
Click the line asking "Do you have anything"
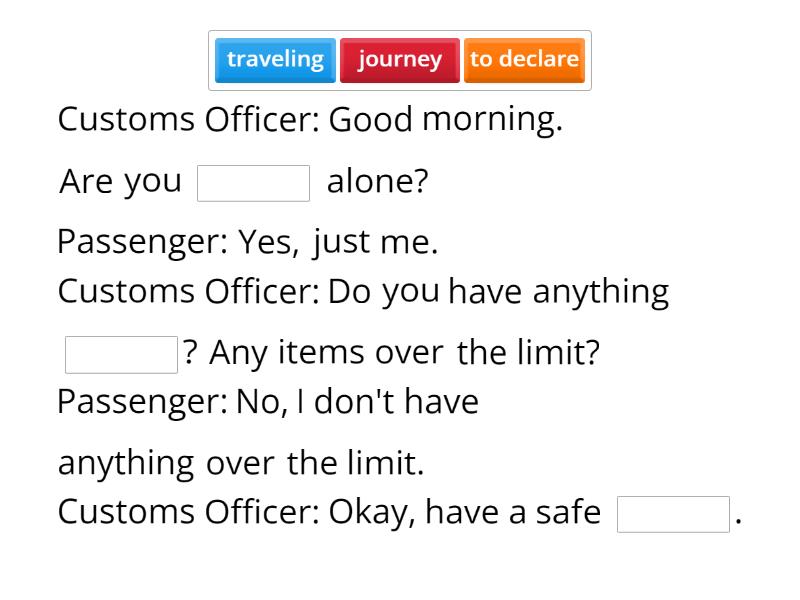[x=363, y=290]
